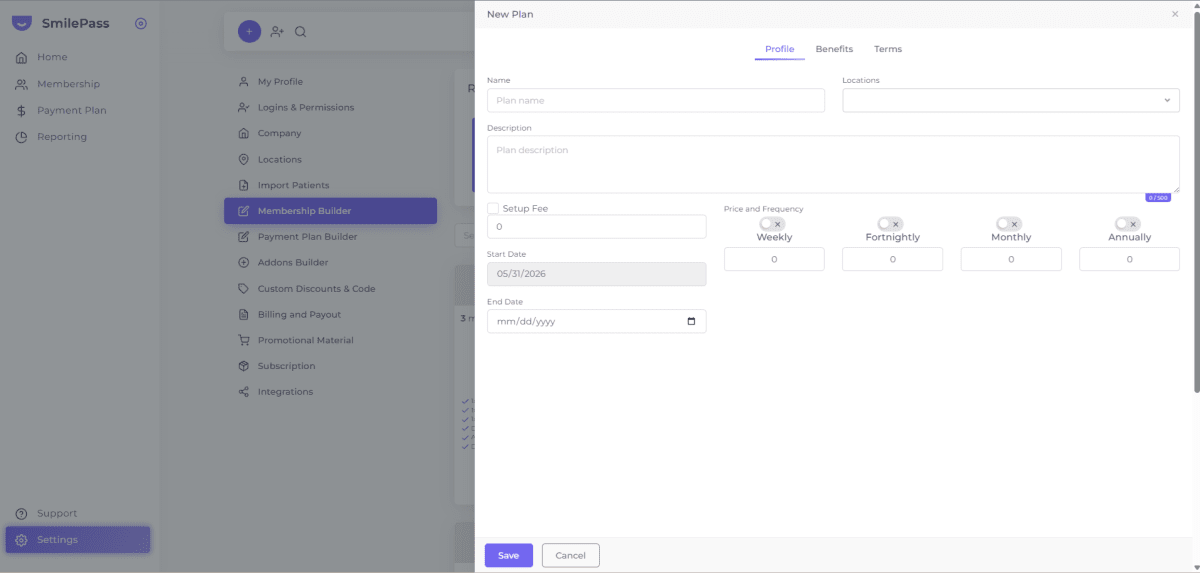Screen dimensions: 1200x573
Task: Switch to the Terms tab
Action: pyautogui.click(x=888, y=49)
